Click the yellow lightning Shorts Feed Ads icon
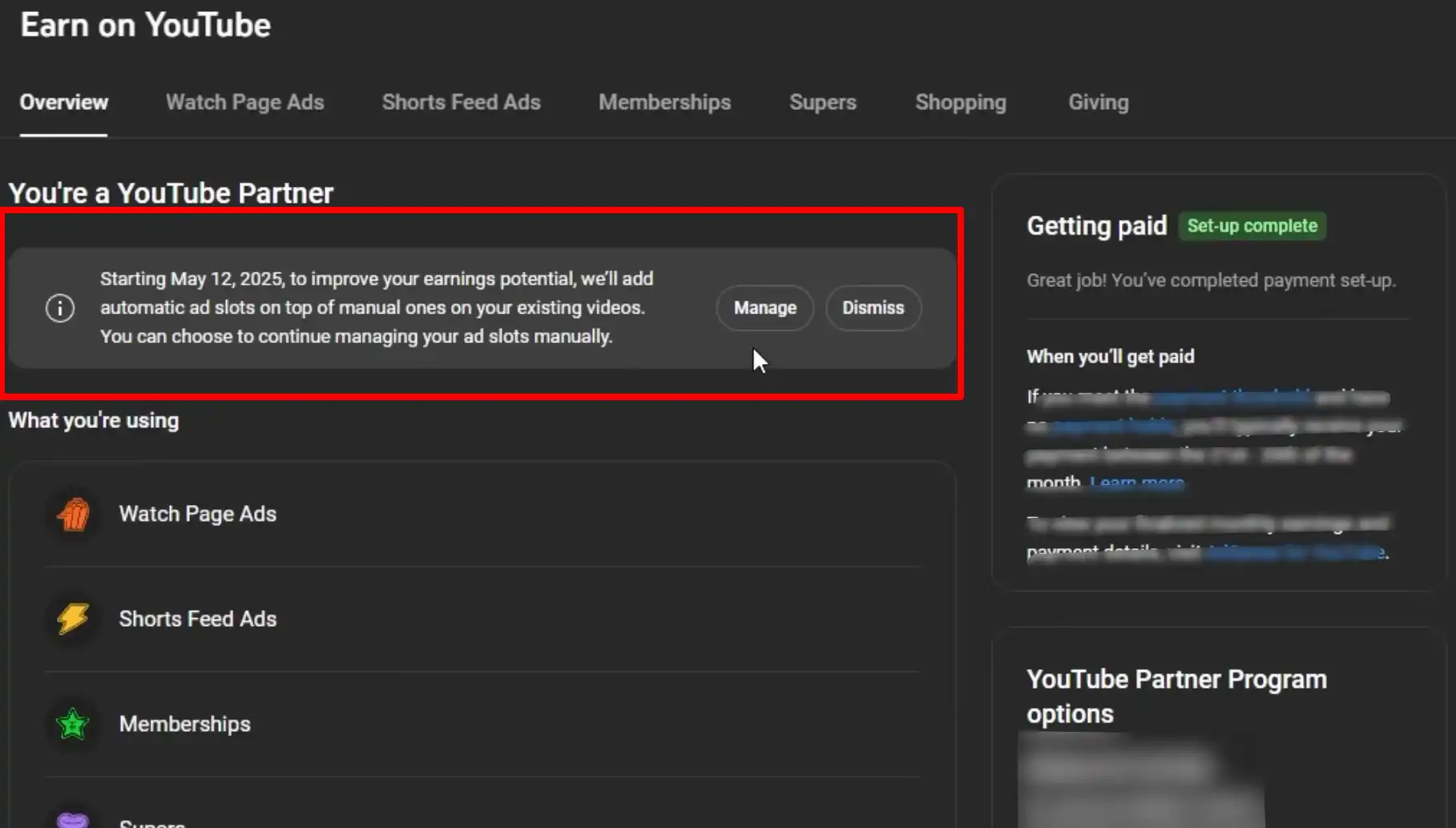This screenshot has height=828, width=1456. coord(73,619)
